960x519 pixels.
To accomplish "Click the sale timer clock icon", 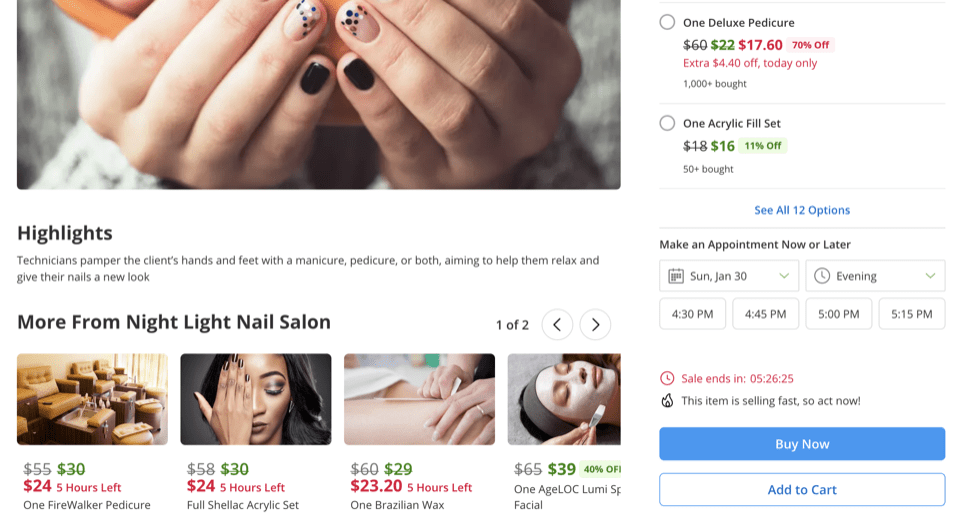I will pos(667,378).
